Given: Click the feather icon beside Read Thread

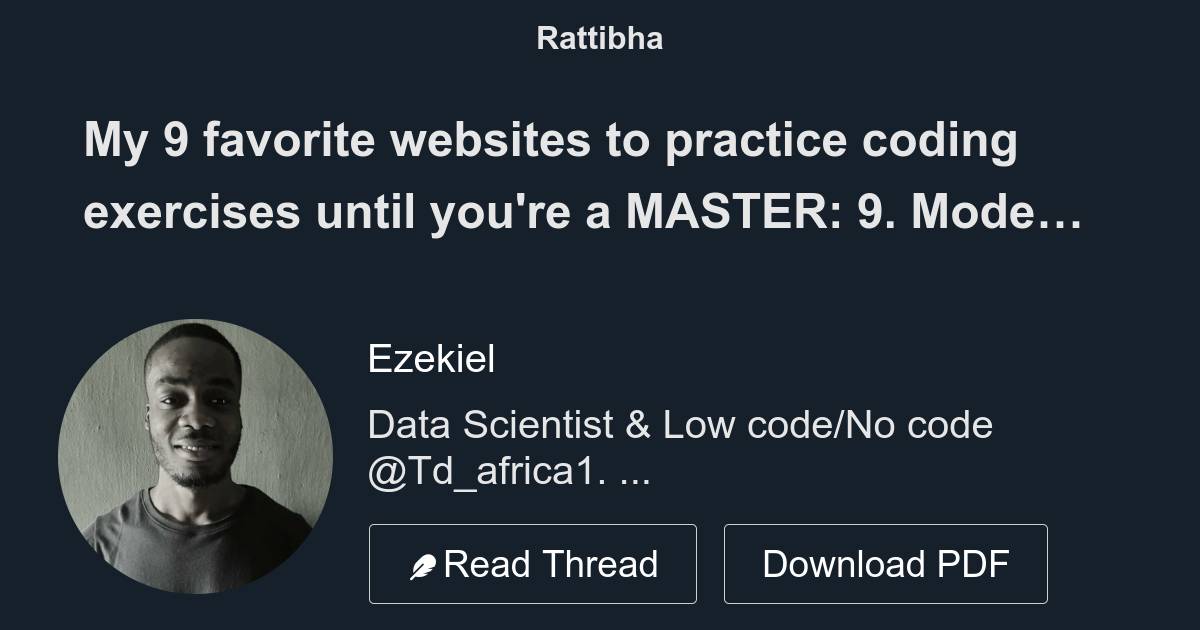Looking at the screenshot, I should click(423, 567).
